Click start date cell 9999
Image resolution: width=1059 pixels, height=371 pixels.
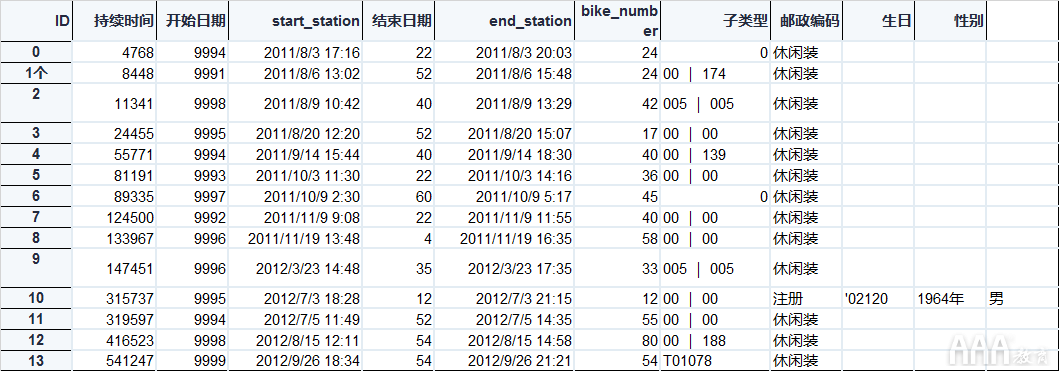point(192,361)
